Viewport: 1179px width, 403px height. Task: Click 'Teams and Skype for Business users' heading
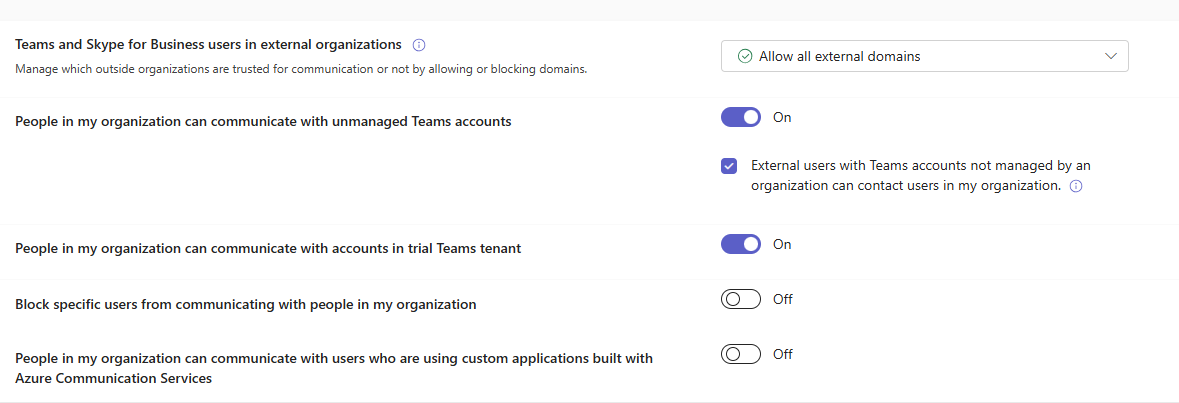pyautogui.click(x=208, y=44)
